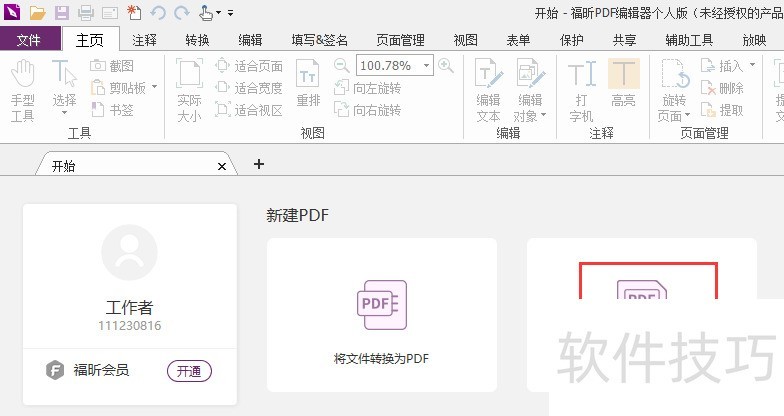Screen dimensions: 784x416
Task: Click the redo arrow icon
Action: pyautogui.click(x=182, y=12)
